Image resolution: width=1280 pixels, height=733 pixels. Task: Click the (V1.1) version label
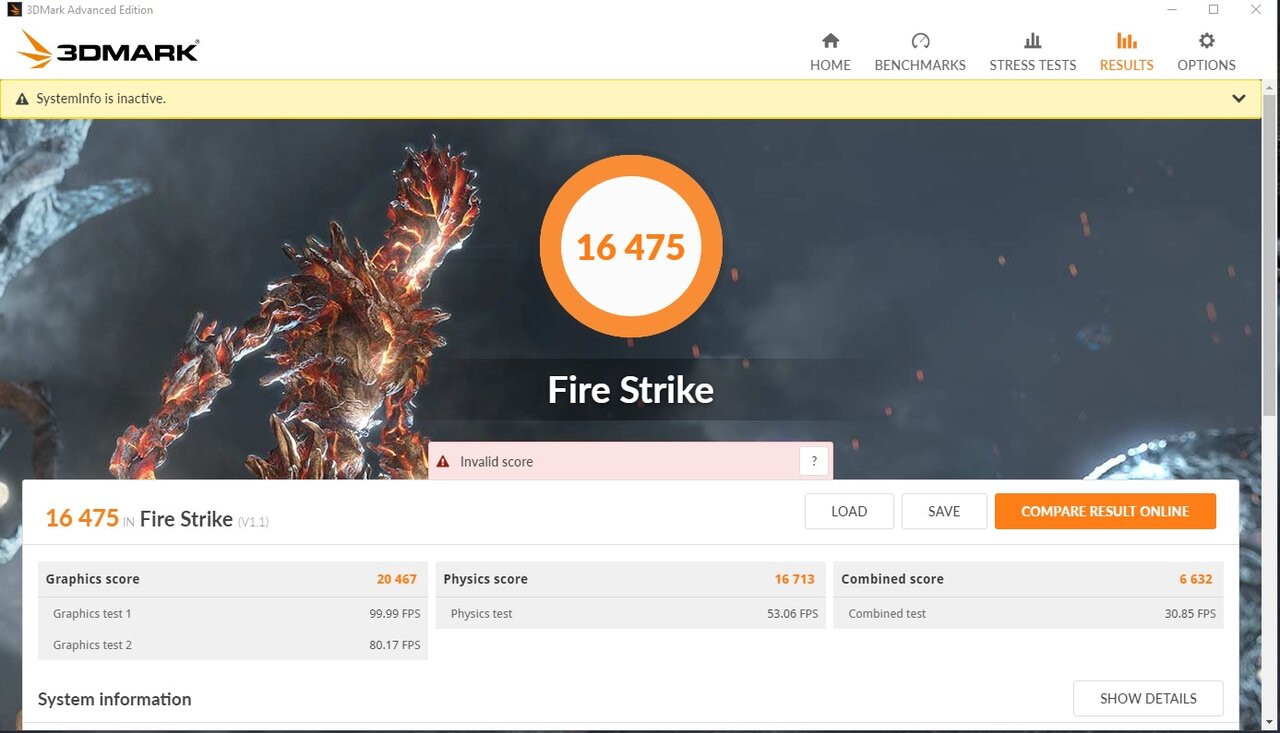tap(253, 522)
